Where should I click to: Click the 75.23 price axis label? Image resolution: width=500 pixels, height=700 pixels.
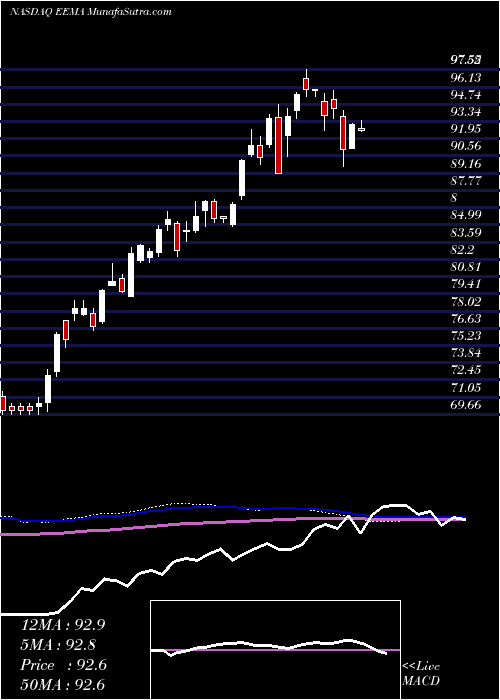coord(466,336)
